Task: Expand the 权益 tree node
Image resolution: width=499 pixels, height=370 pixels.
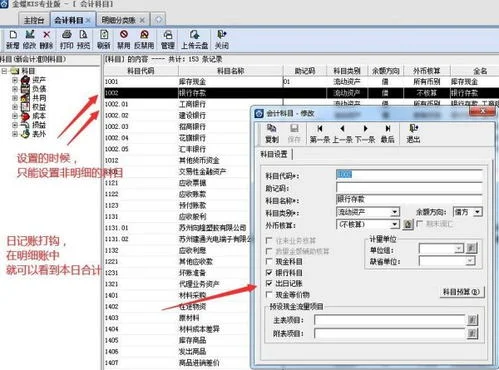Action: [x=15, y=107]
